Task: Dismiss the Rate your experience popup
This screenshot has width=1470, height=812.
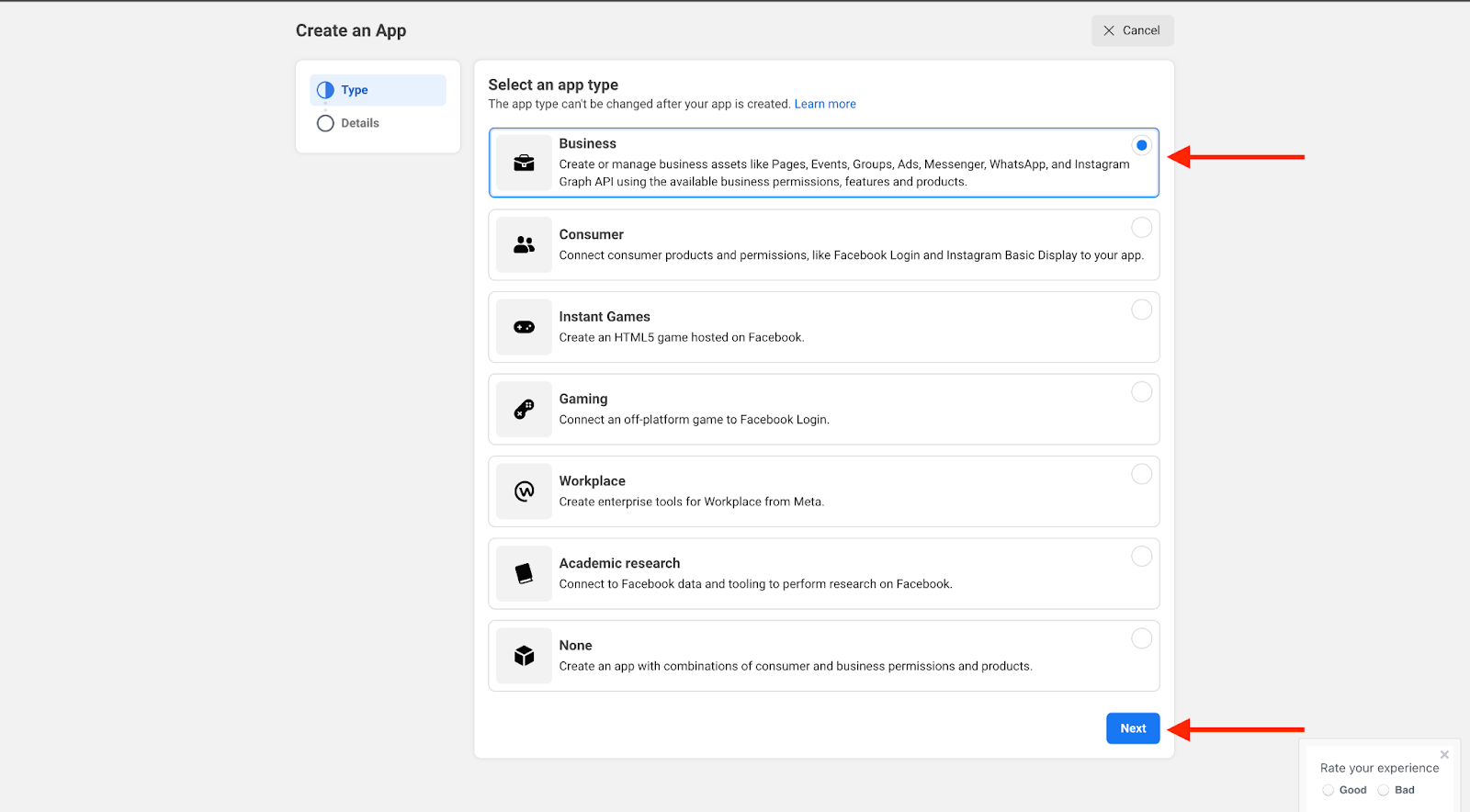Action: (1444, 754)
